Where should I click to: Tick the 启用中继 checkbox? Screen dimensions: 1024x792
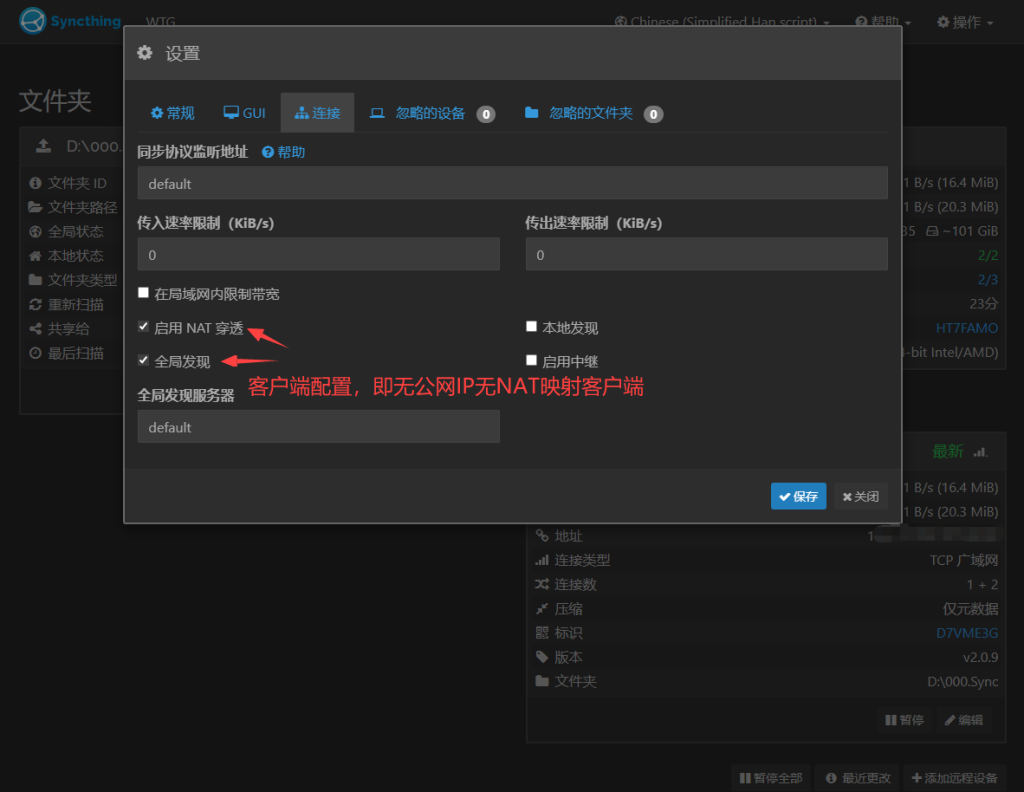(532, 360)
